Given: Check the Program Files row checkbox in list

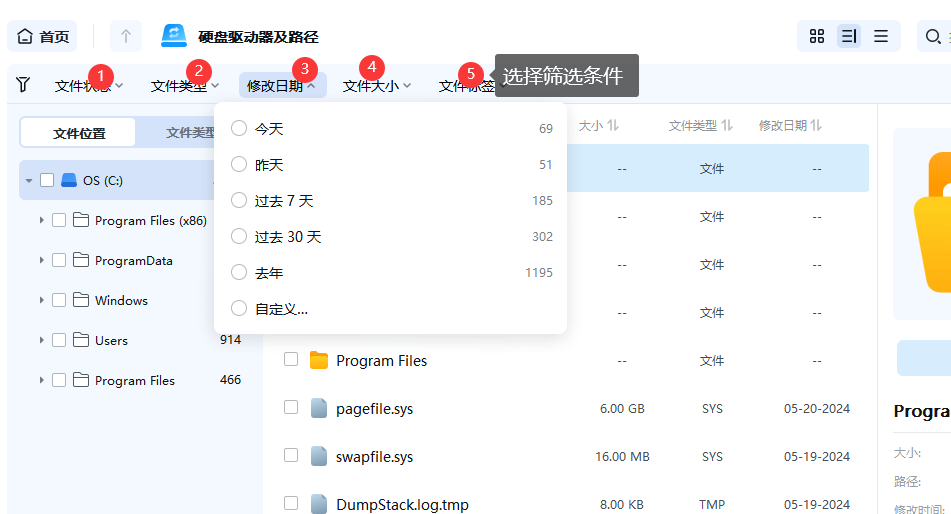Looking at the screenshot, I should click(x=291, y=359).
